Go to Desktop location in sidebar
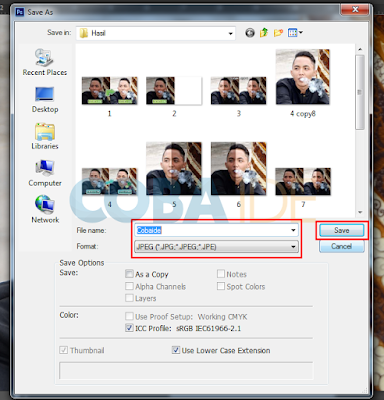The height and width of the screenshot is (400, 384). [x=45, y=99]
